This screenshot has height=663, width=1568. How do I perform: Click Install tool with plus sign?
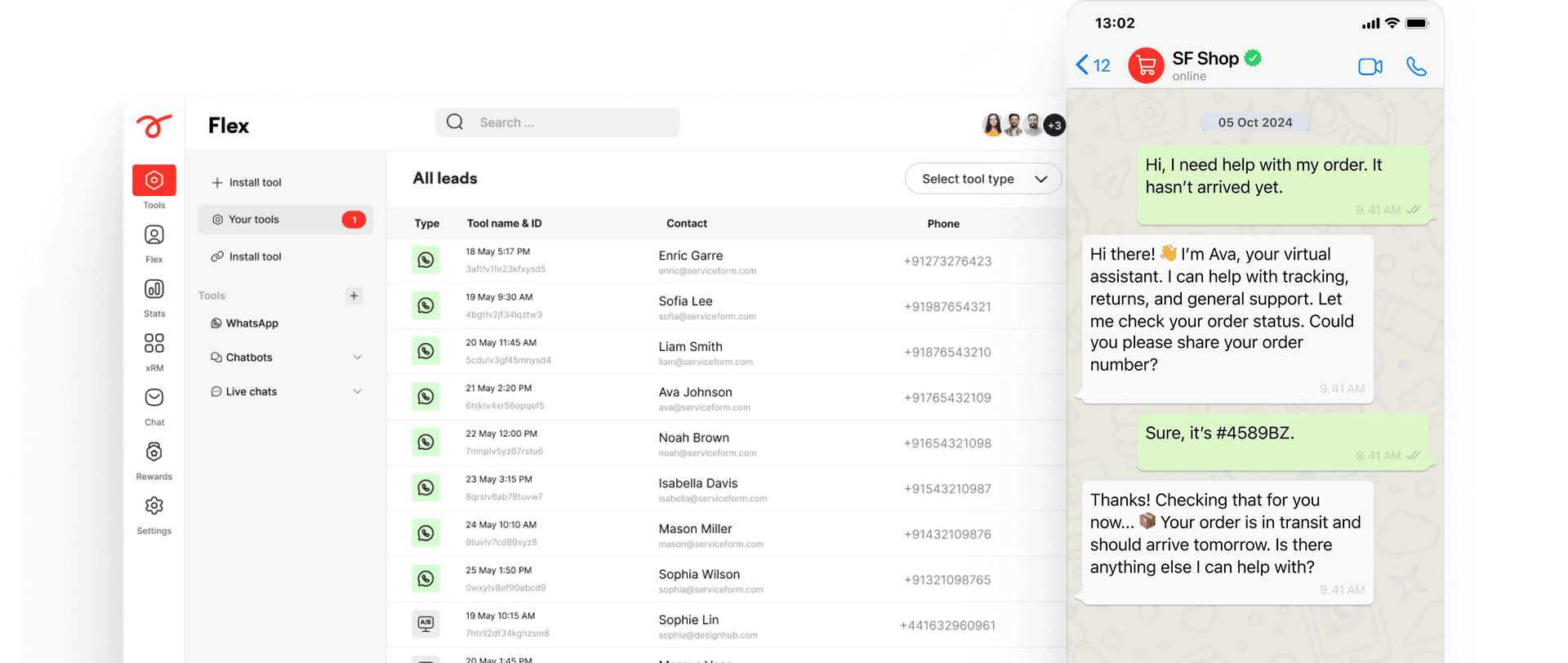(x=247, y=183)
